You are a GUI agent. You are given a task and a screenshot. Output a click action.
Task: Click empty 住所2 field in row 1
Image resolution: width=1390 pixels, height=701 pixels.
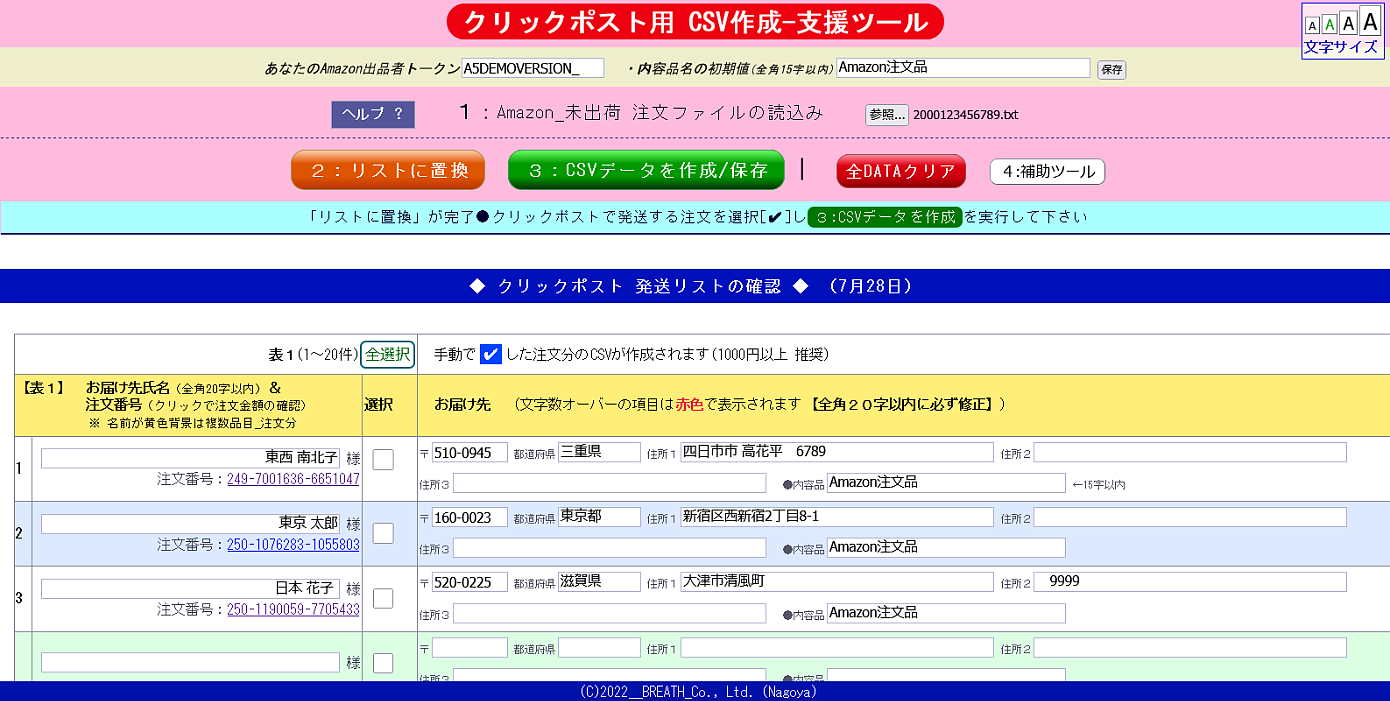click(1190, 452)
